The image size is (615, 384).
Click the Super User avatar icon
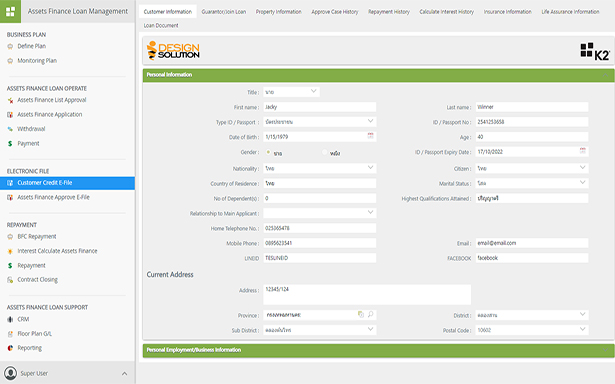(11, 373)
